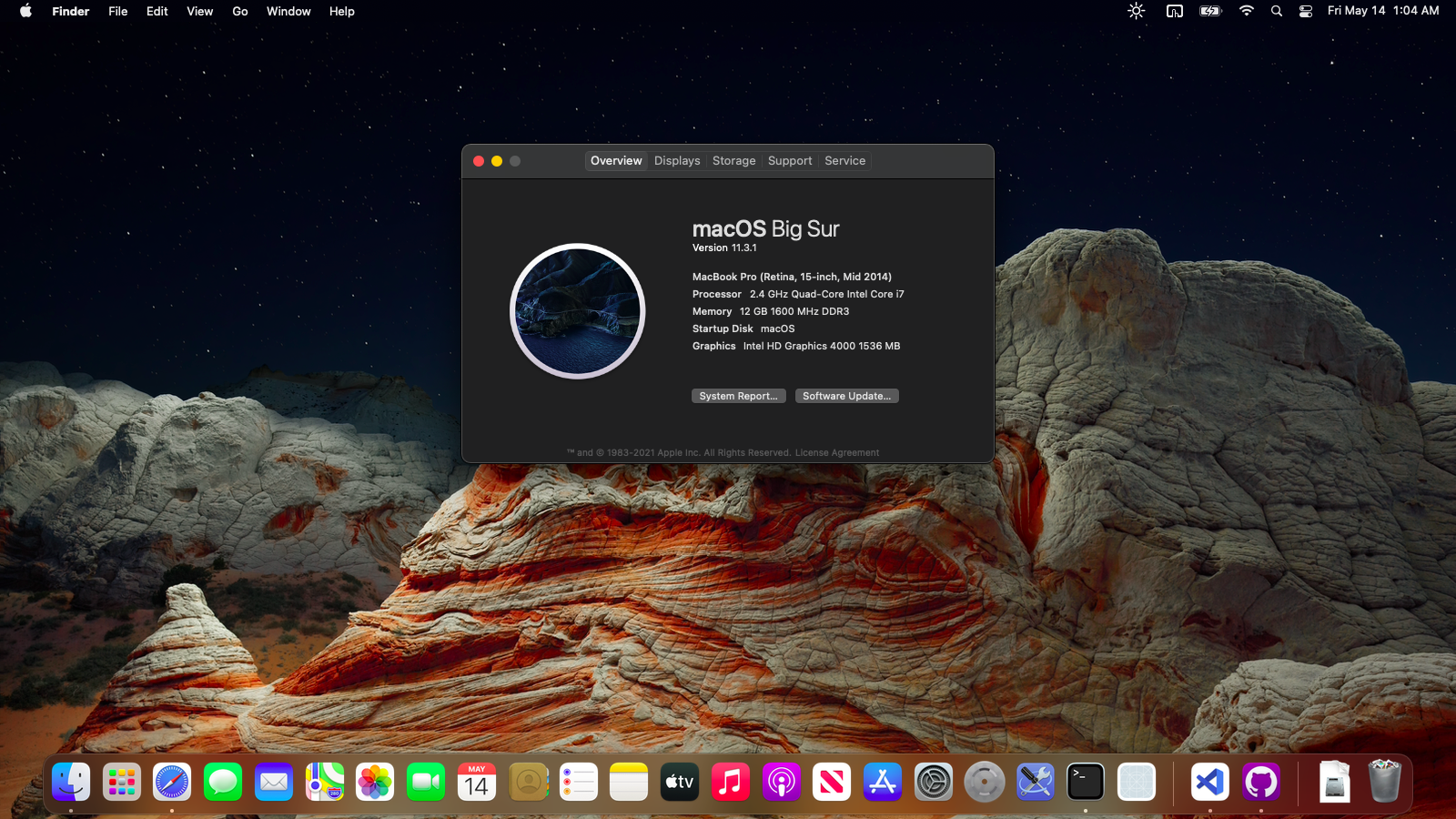Open the Finder app menu

tap(71, 11)
